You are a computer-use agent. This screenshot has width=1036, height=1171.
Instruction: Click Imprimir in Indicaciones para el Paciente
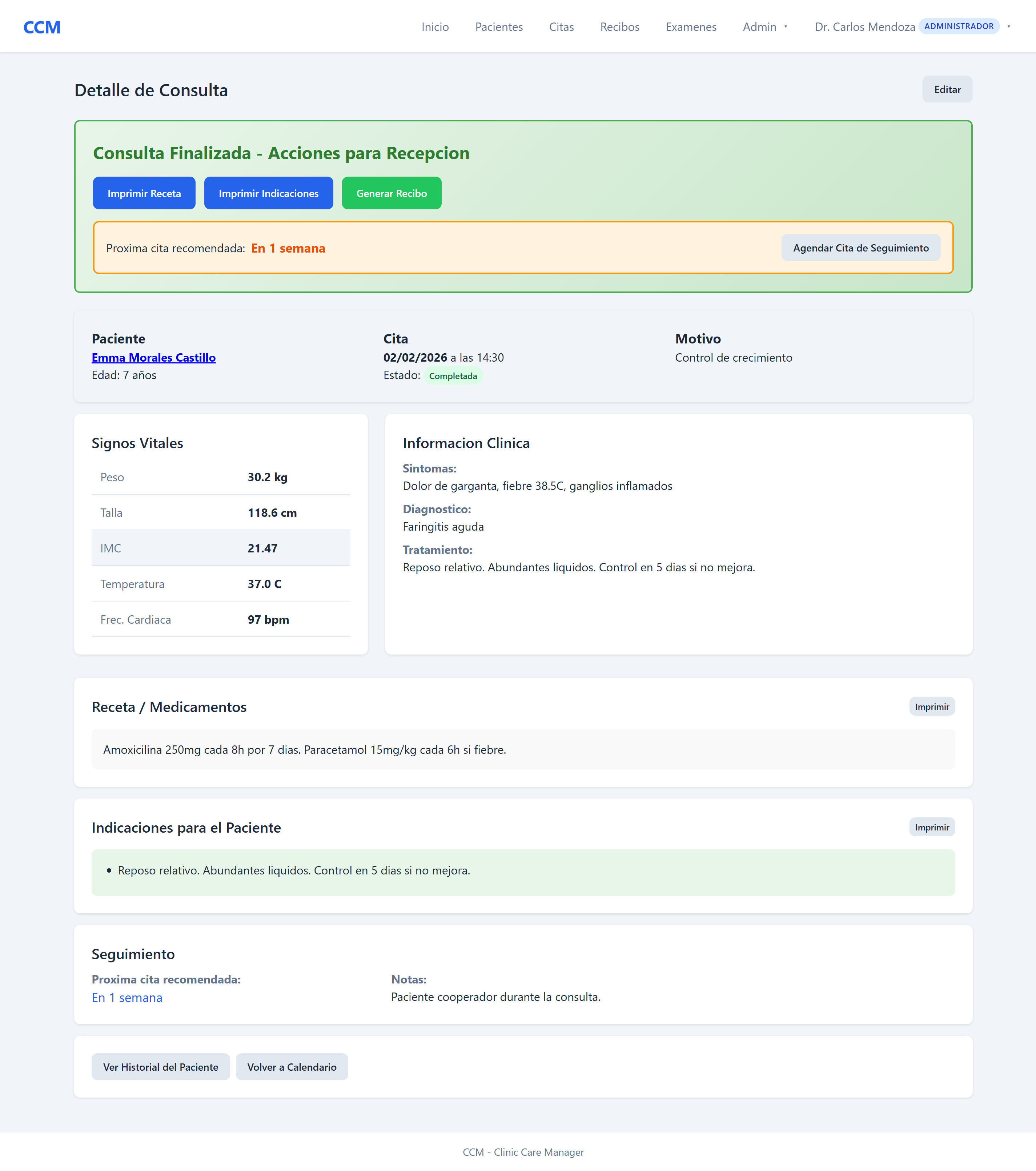pyautogui.click(x=931, y=827)
